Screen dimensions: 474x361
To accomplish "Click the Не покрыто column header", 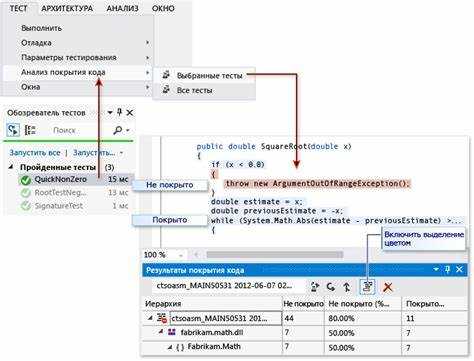I will pyautogui.click(x=303, y=304).
